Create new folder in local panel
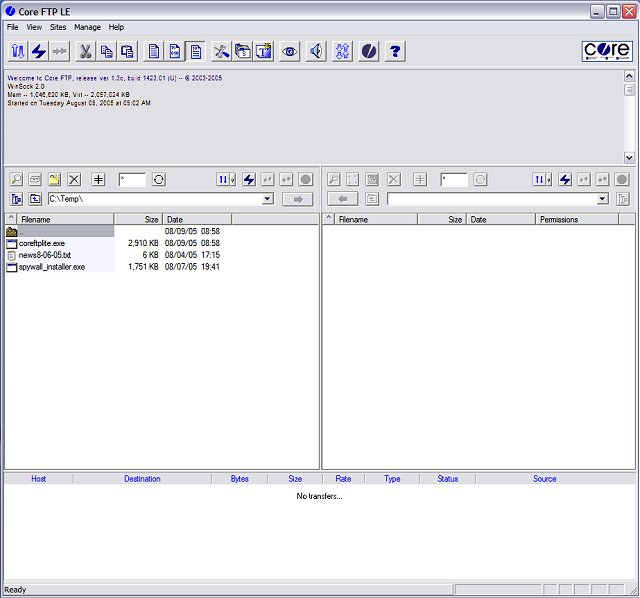The width and height of the screenshot is (640, 598). point(55,179)
